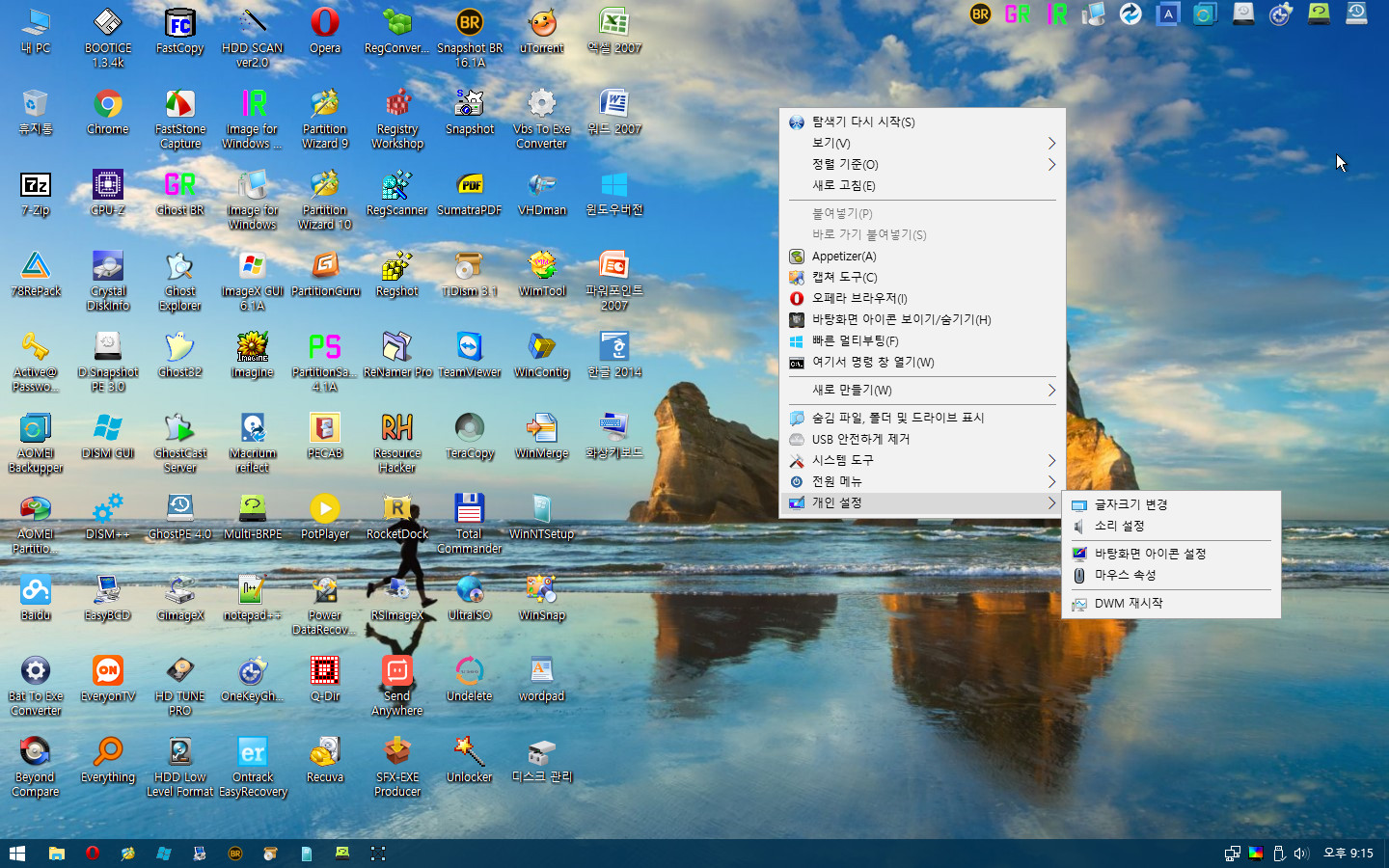Click the Chrome desktop shortcut
Image resolution: width=1389 pixels, height=868 pixels.
[x=108, y=112]
